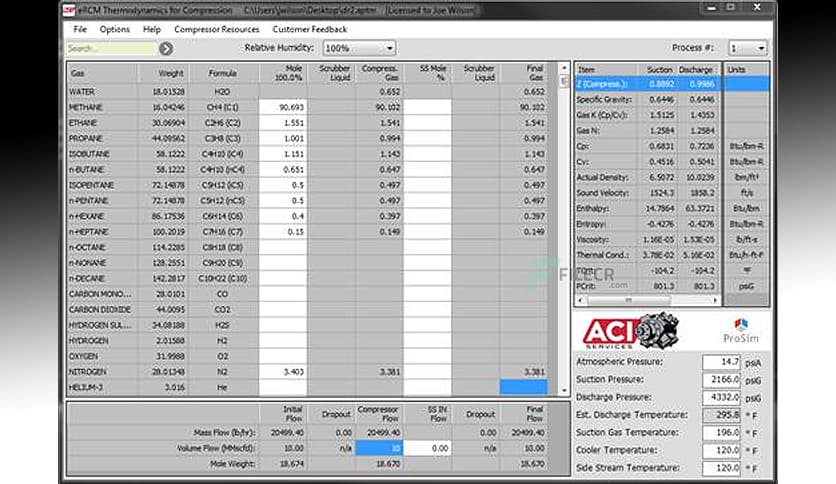
Task: Click the Suction column header
Action: (660, 70)
